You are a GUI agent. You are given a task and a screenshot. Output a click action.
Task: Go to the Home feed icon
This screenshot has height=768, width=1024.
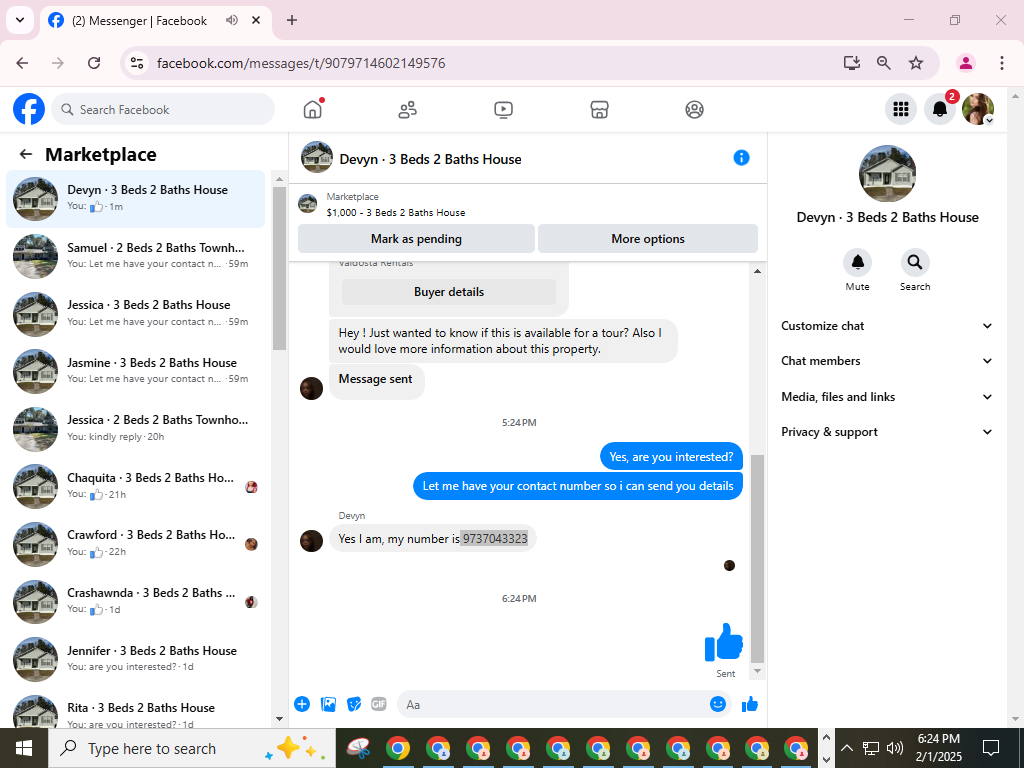click(x=313, y=110)
